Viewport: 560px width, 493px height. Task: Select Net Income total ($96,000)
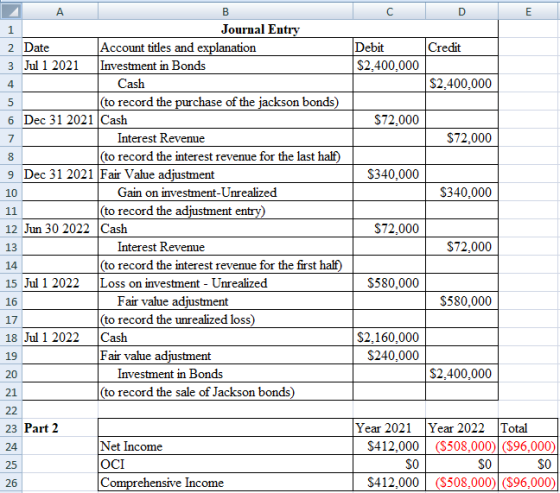tap(528, 446)
